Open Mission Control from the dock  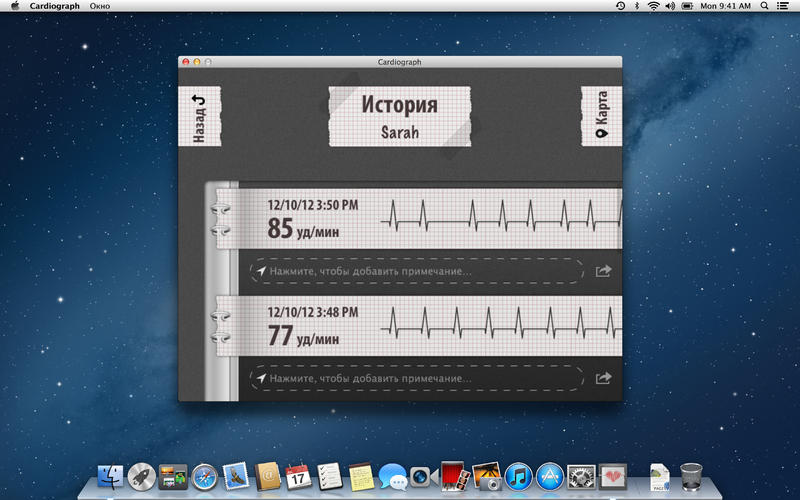(172, 477)
